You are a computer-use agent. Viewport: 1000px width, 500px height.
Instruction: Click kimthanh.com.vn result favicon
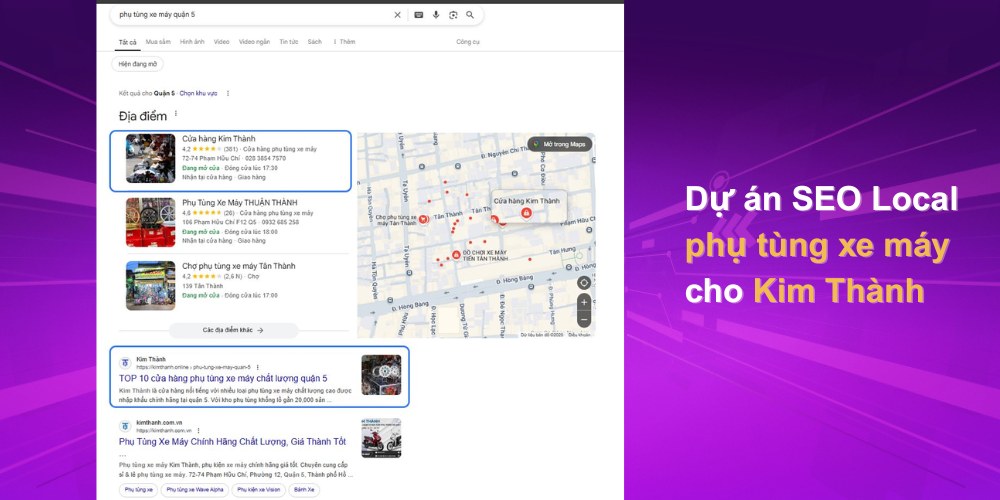125,426
